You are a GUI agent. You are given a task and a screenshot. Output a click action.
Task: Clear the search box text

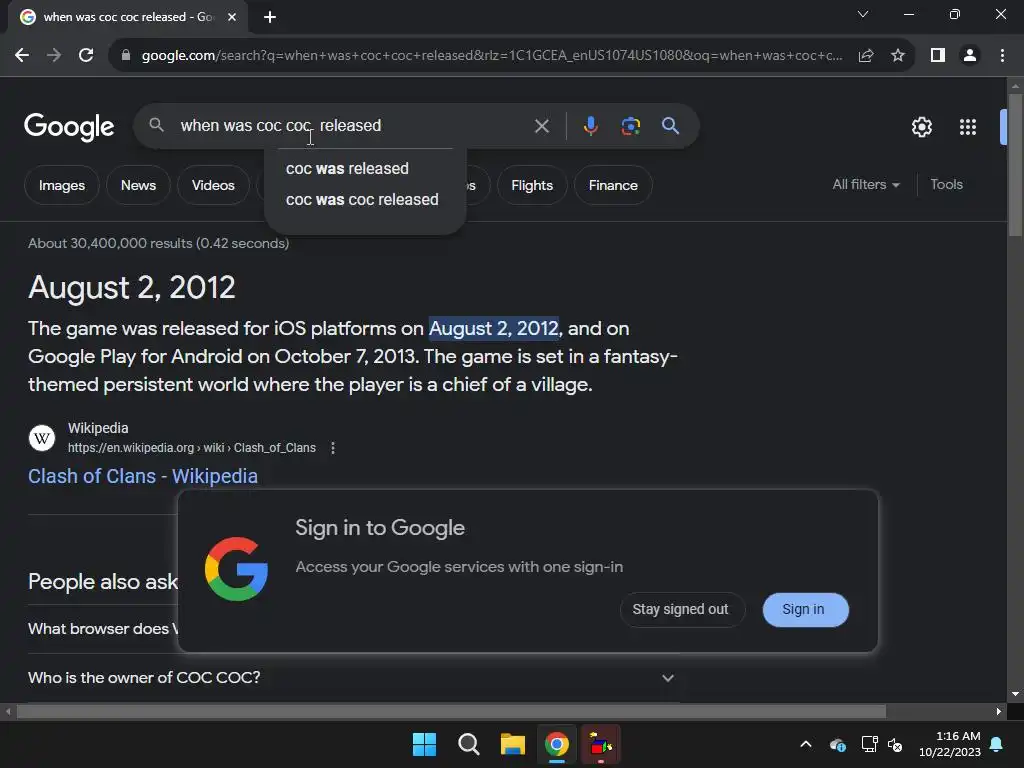click(541, 126)
